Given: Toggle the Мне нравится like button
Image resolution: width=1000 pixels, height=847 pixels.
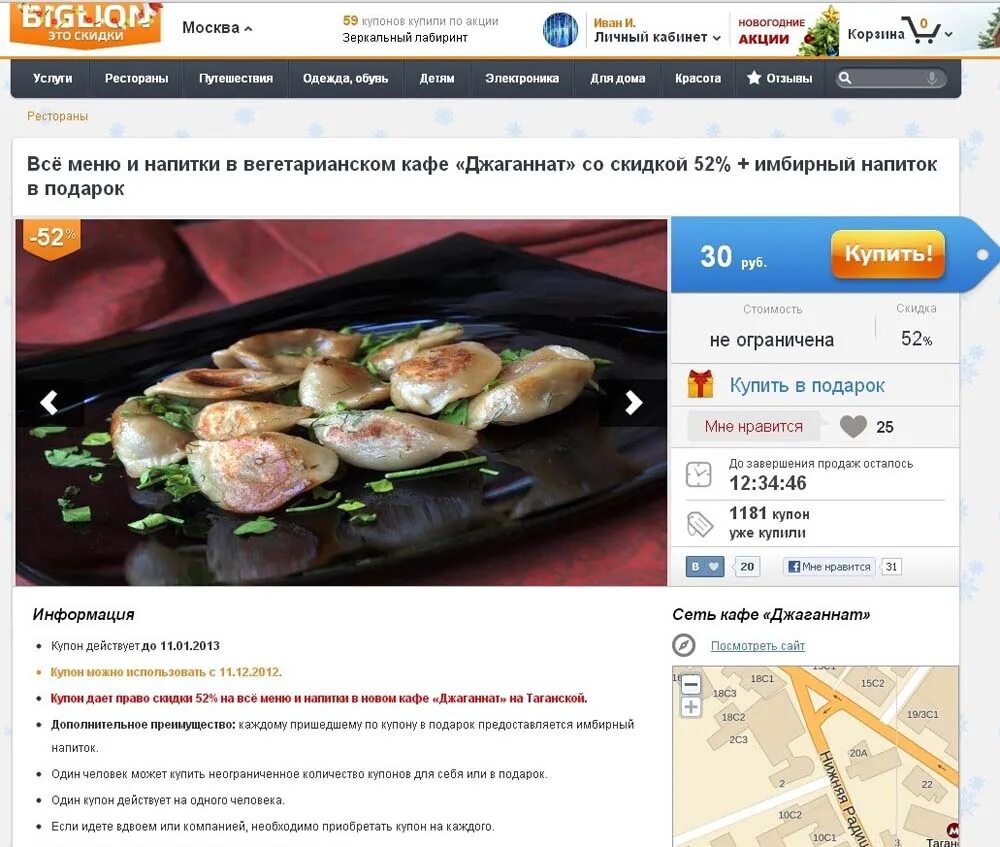Looking at the screenshot, I should tap(753, 427).
